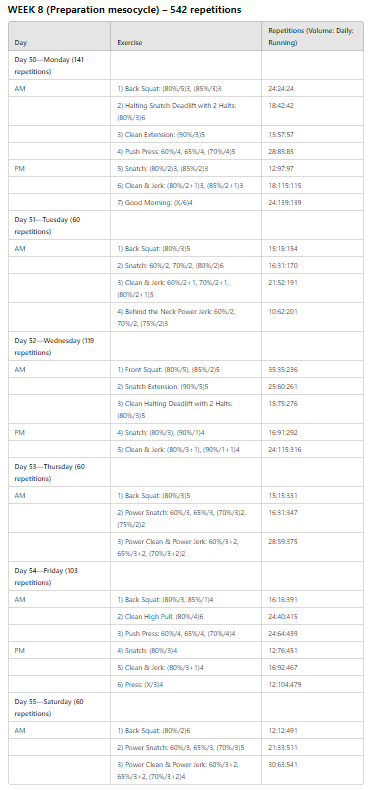Click the 30:63:541 repetitions cell
372x790 pixels.
coord(312,769)
